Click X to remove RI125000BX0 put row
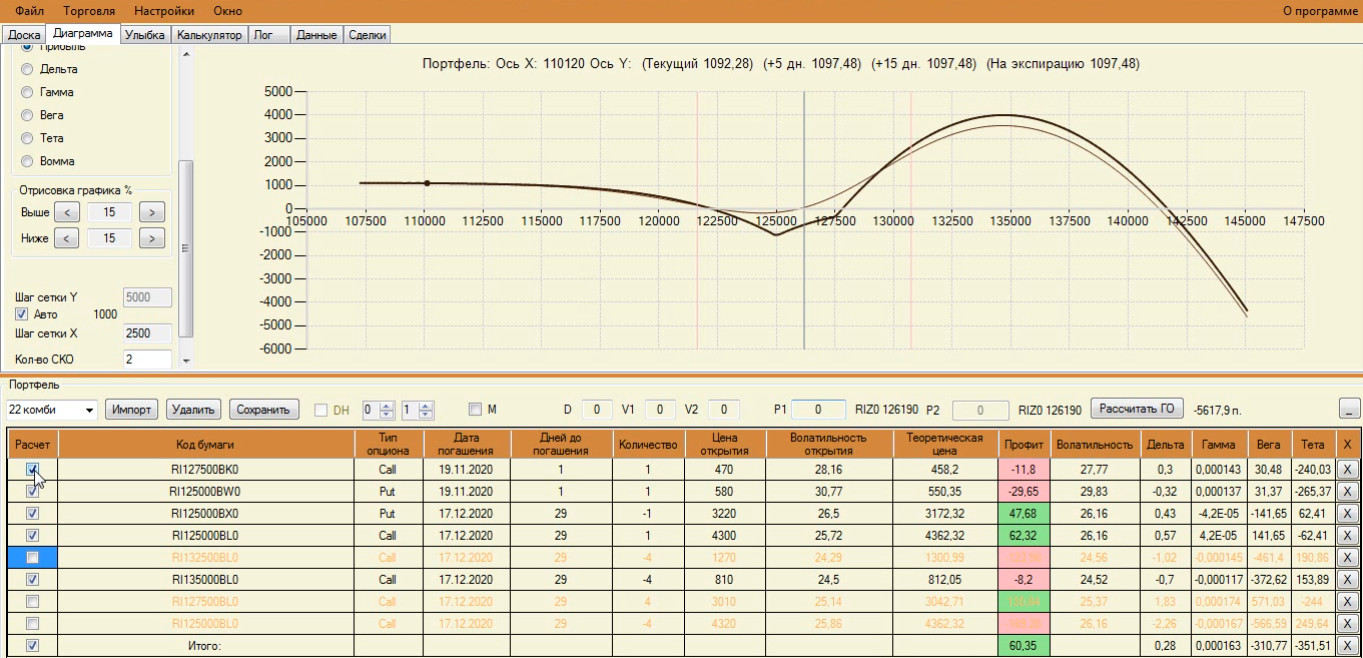 click(1347, 513)
